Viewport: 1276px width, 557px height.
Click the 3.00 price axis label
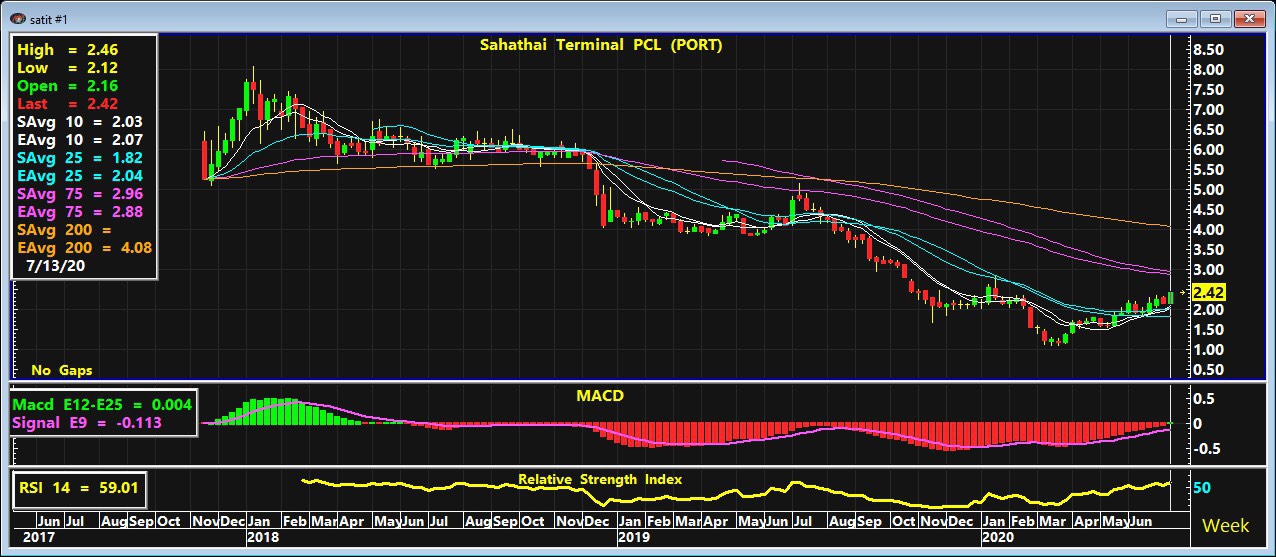click(x=1207, y=270)
